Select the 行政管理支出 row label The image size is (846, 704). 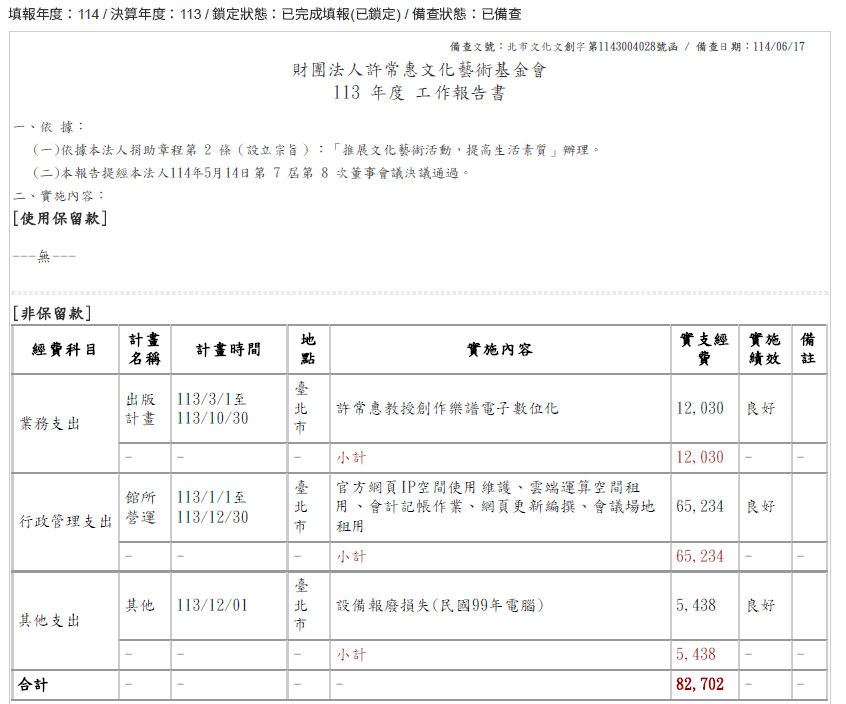click(x=65, y=521)
